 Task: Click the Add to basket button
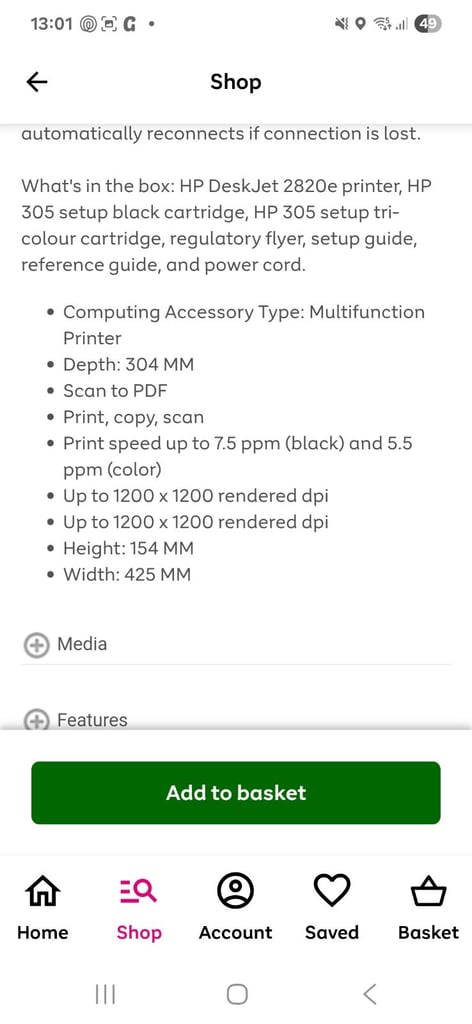tap(236, 793)
